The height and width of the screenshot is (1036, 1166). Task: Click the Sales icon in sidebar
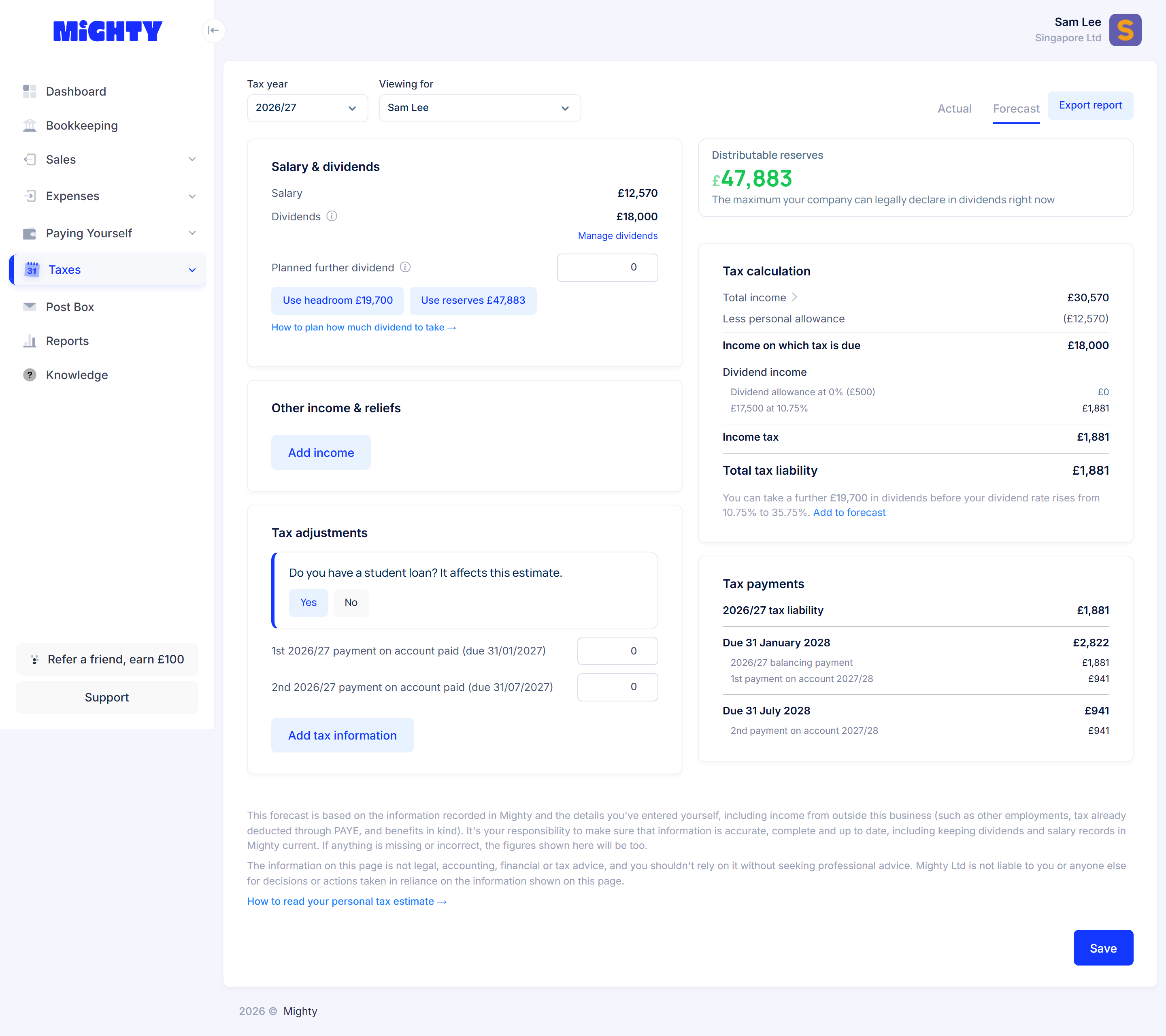[30, 159]
